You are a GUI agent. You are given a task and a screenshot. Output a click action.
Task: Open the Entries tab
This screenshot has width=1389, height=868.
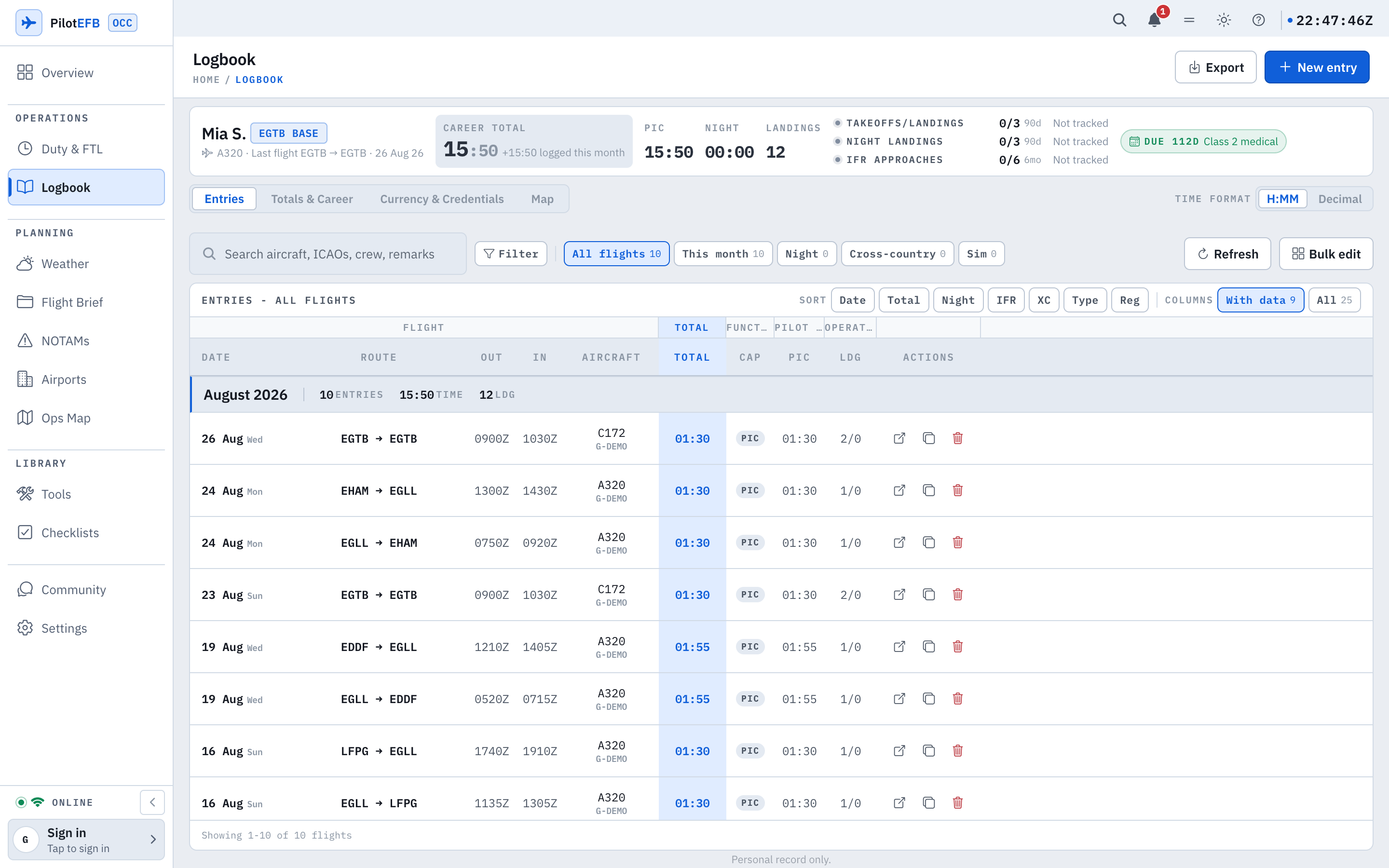(x=224, y=199)
